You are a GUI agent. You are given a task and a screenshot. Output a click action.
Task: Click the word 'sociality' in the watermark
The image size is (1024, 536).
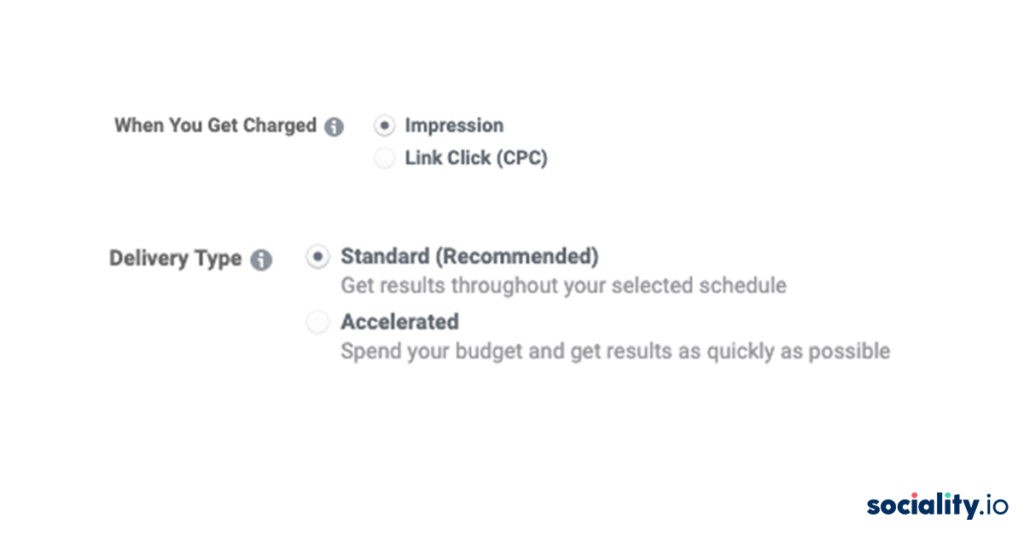[923, 506]
